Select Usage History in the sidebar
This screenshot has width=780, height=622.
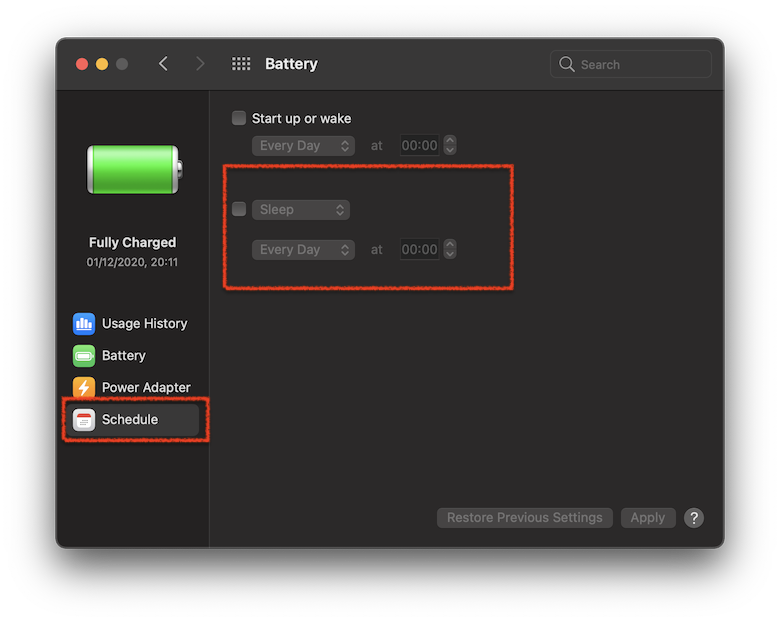pos(132,324)
